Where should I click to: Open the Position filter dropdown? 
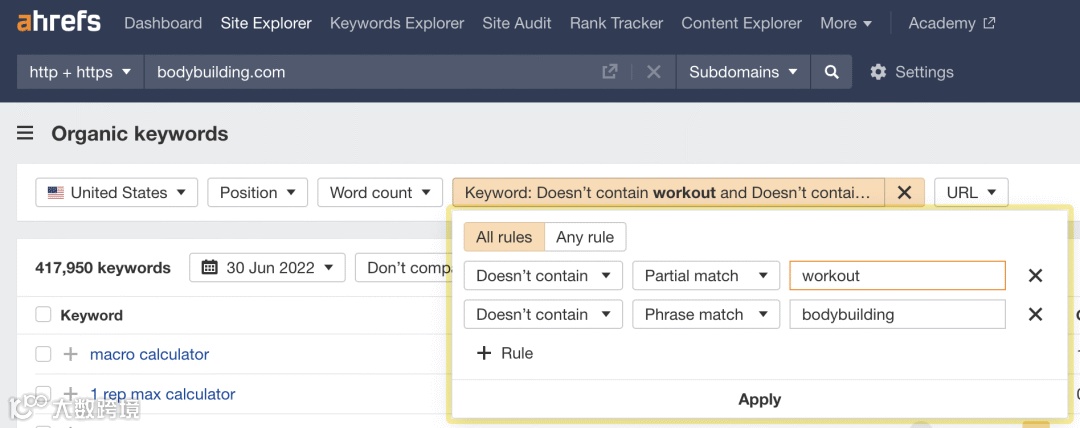(x=258, y=192)
